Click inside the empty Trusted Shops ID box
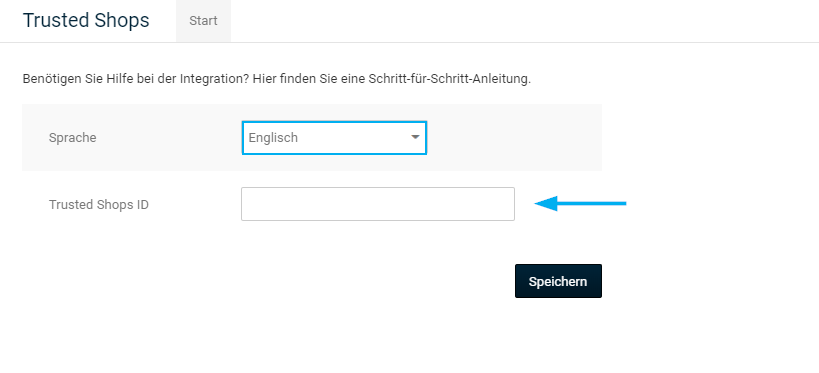Screen dimensions: 819x373 tap(378, 204)
